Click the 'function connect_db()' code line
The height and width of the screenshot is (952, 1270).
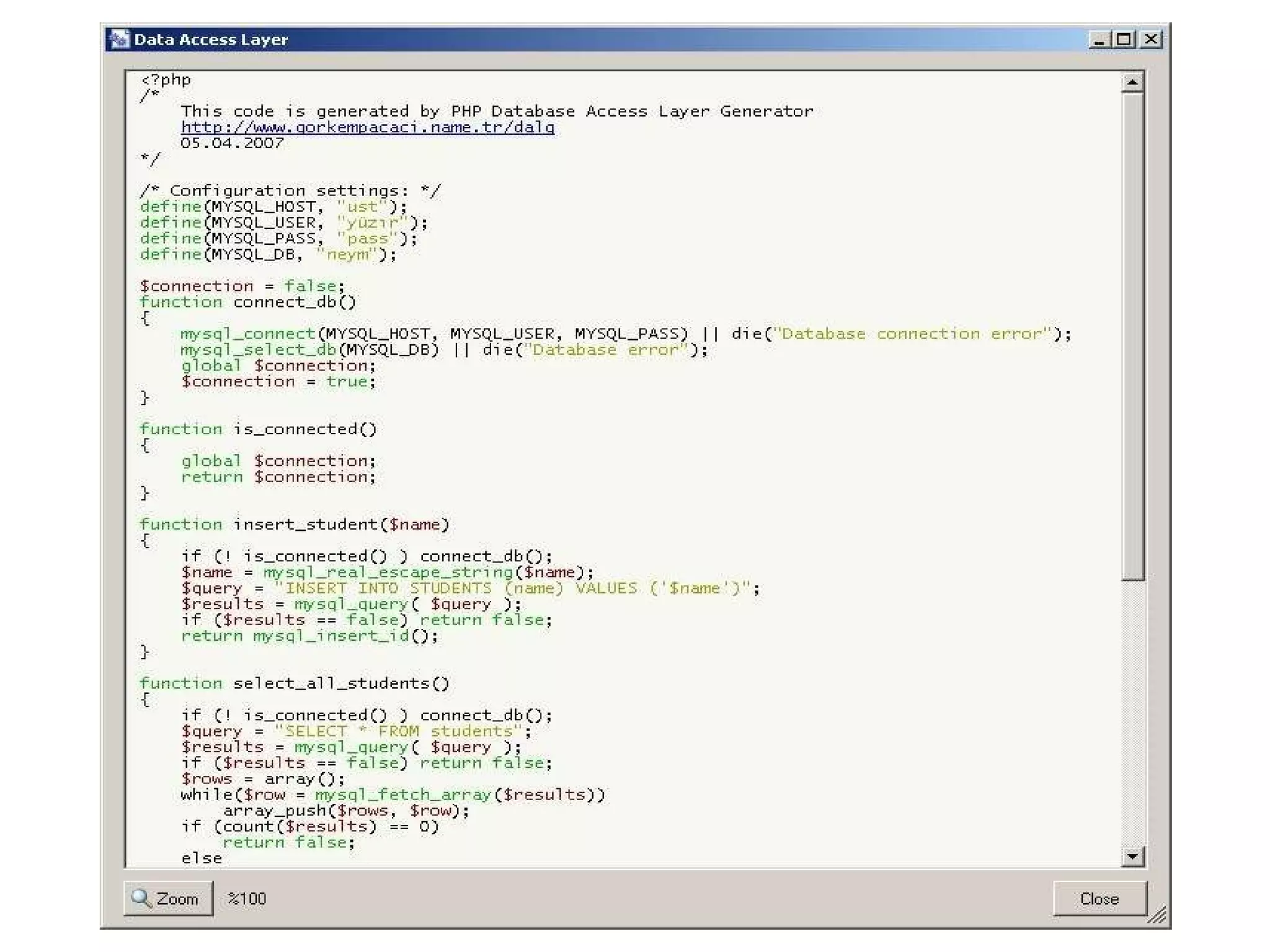[248, 302]
